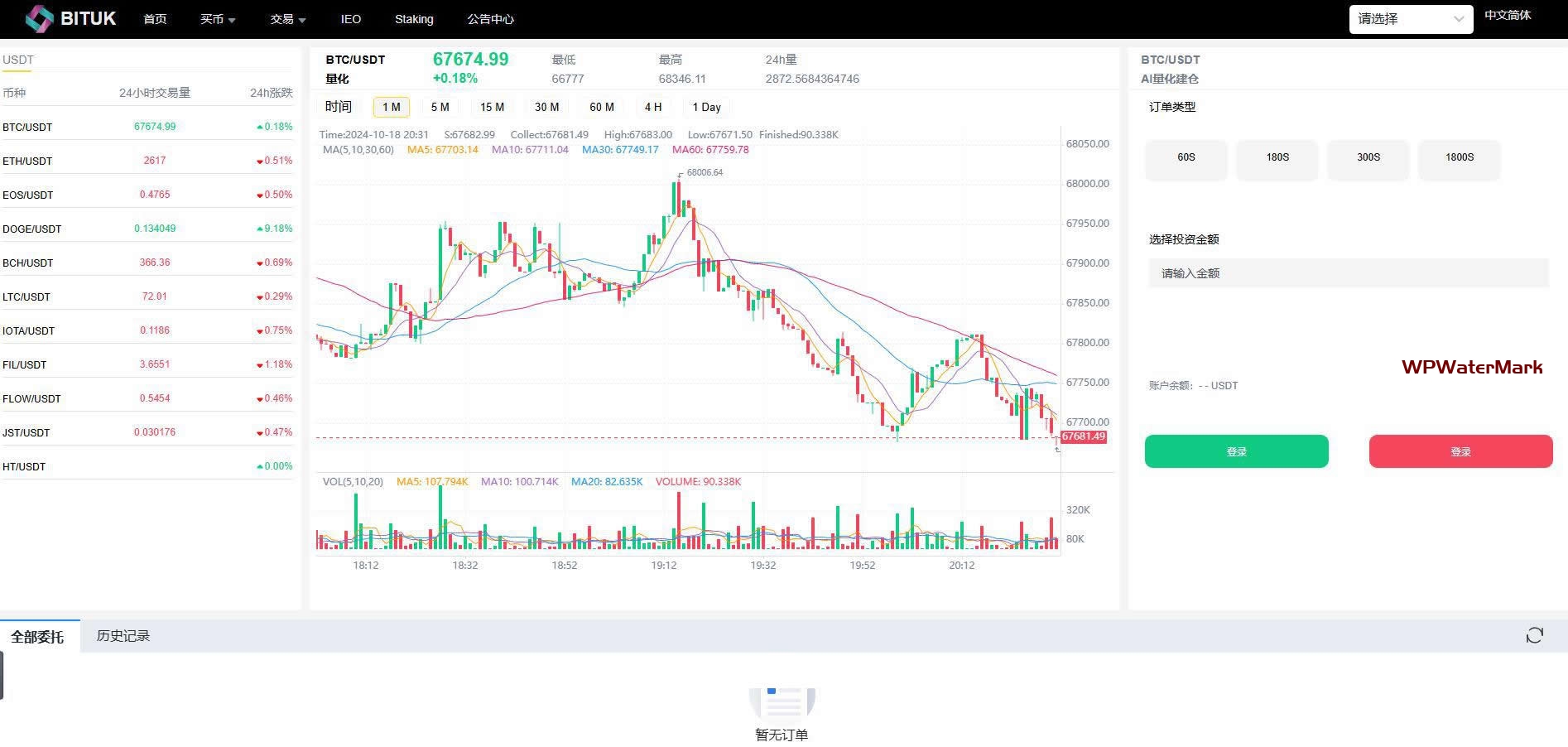Image resolution: width=1568 pixels, height=747 pixels.
Task: Expand the 交易 navigation dropdown
Action: coord(287,19)
